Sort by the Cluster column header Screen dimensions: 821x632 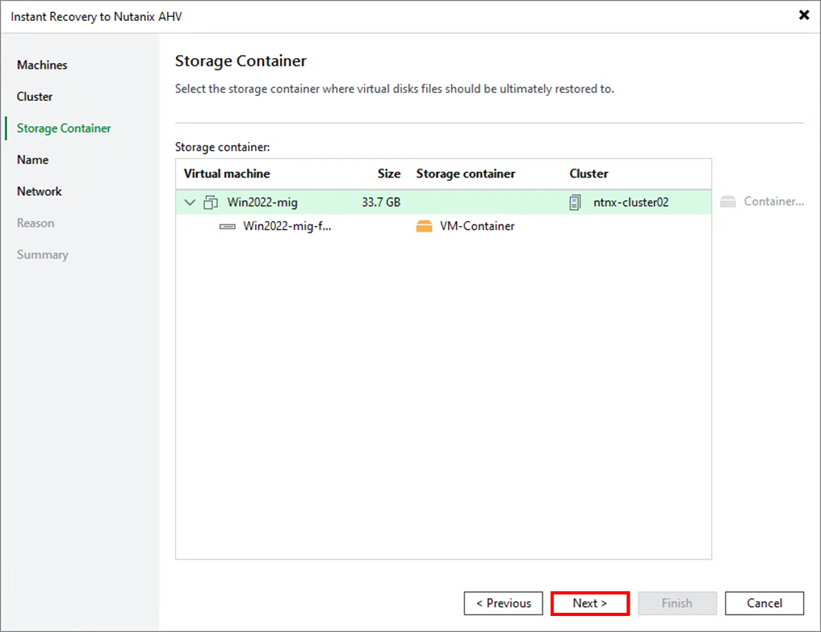(x=589, y=174)
